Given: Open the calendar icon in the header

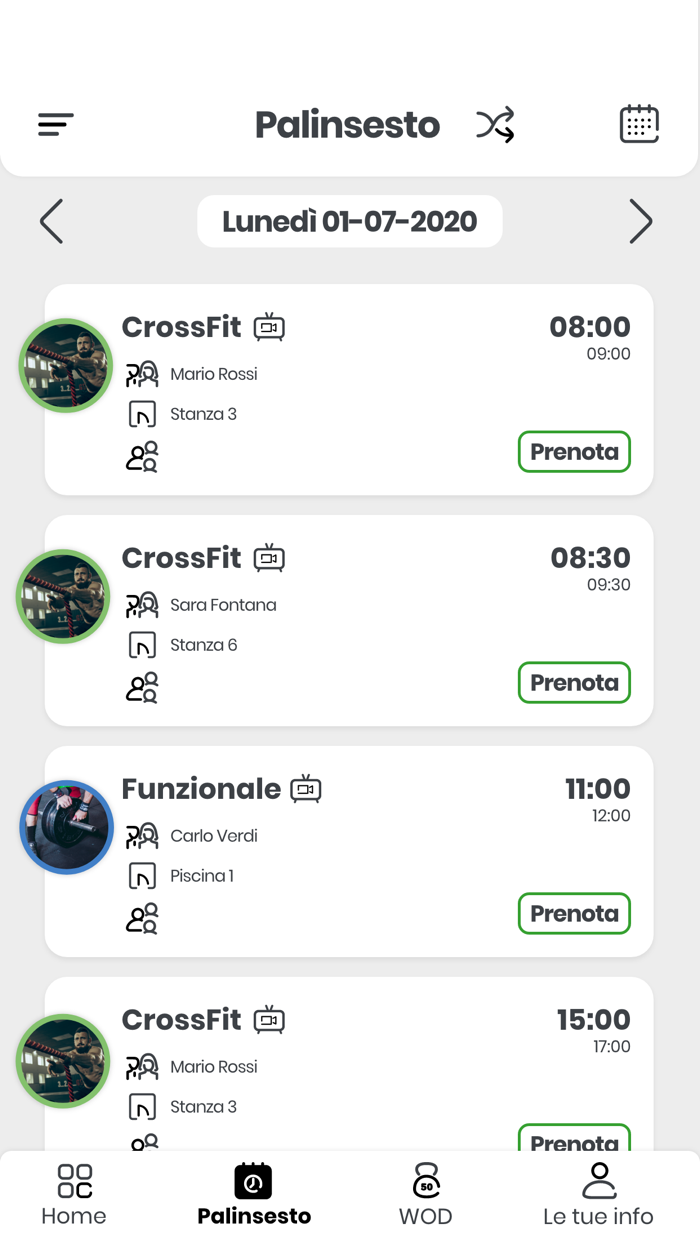Looking at the screenshot, I should click(640, 122).
